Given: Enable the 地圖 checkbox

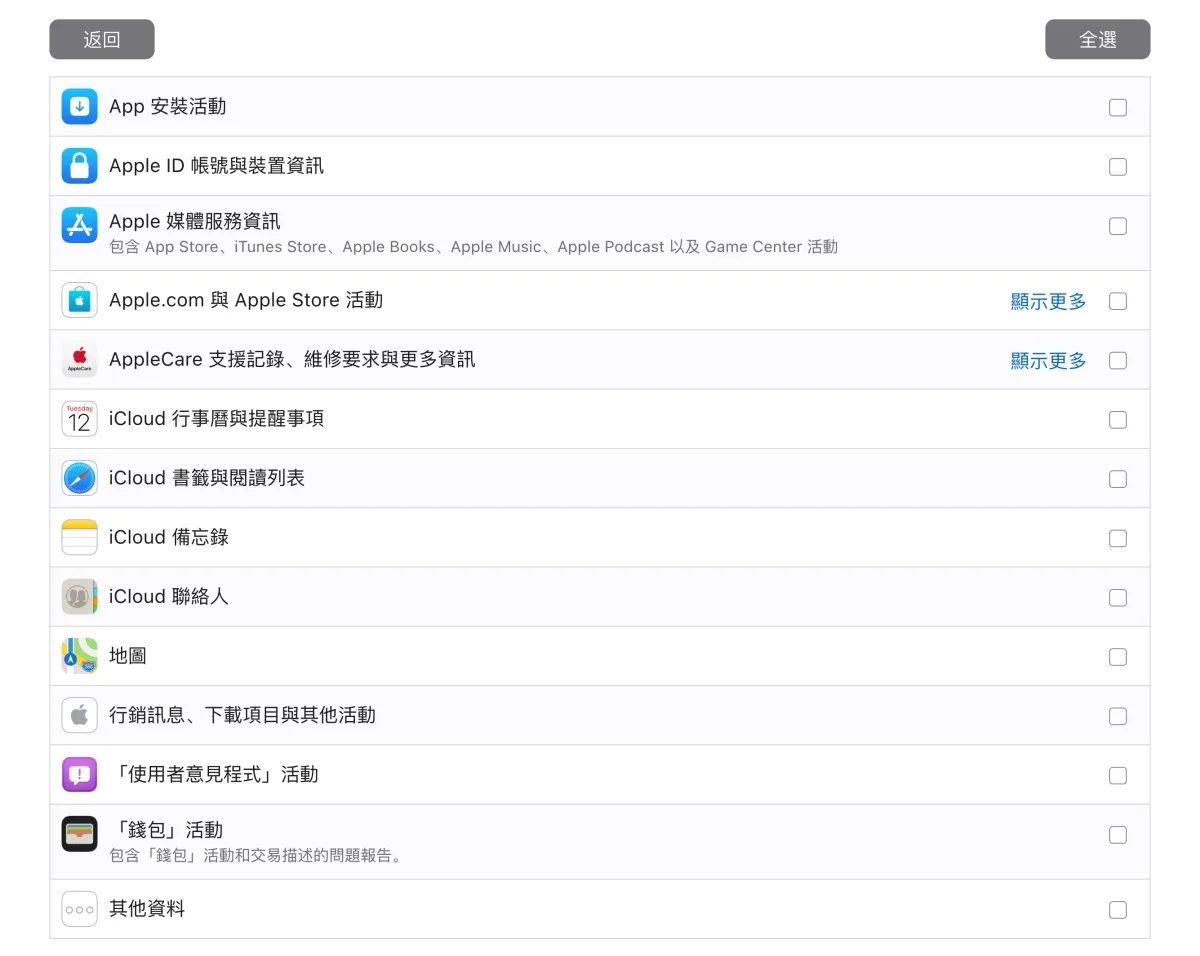Looking at the screenshot, I should pyautogui.click(x=1118, y=657).
